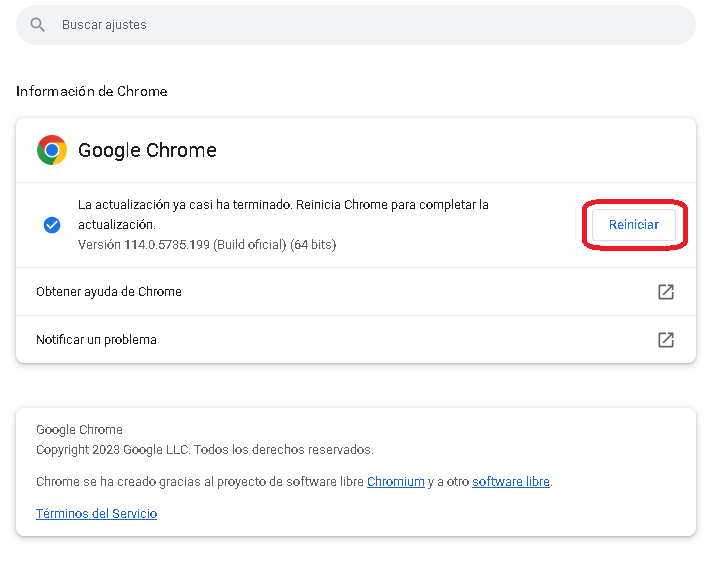Click the Información de Chrome heading

(x=92, y=91)
